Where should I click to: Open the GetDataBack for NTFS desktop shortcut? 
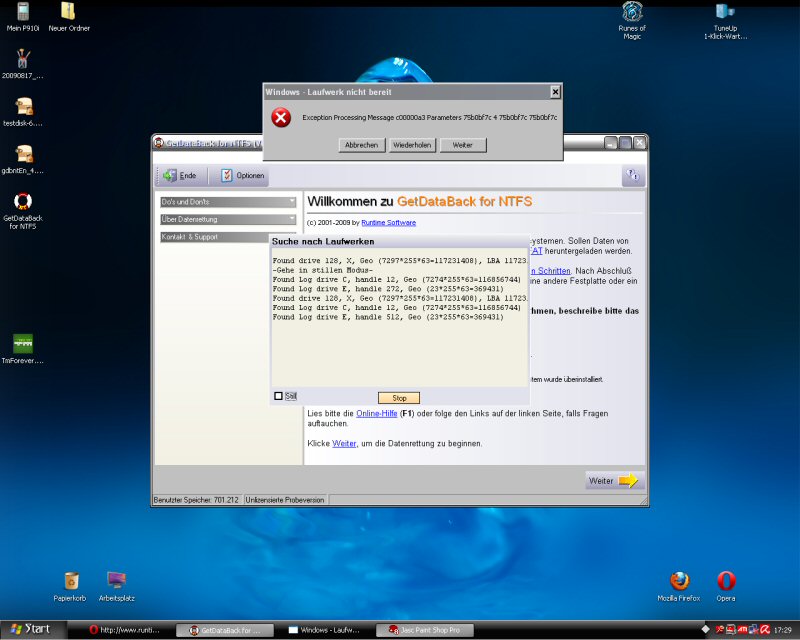pyautogui.click(x=23, y=210)
